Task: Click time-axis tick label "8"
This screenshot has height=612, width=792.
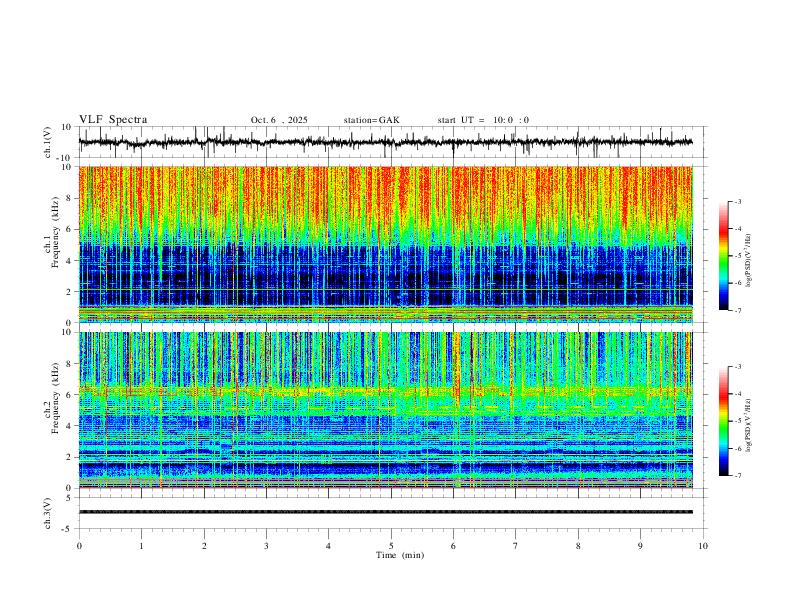Action: coord(578,546)
